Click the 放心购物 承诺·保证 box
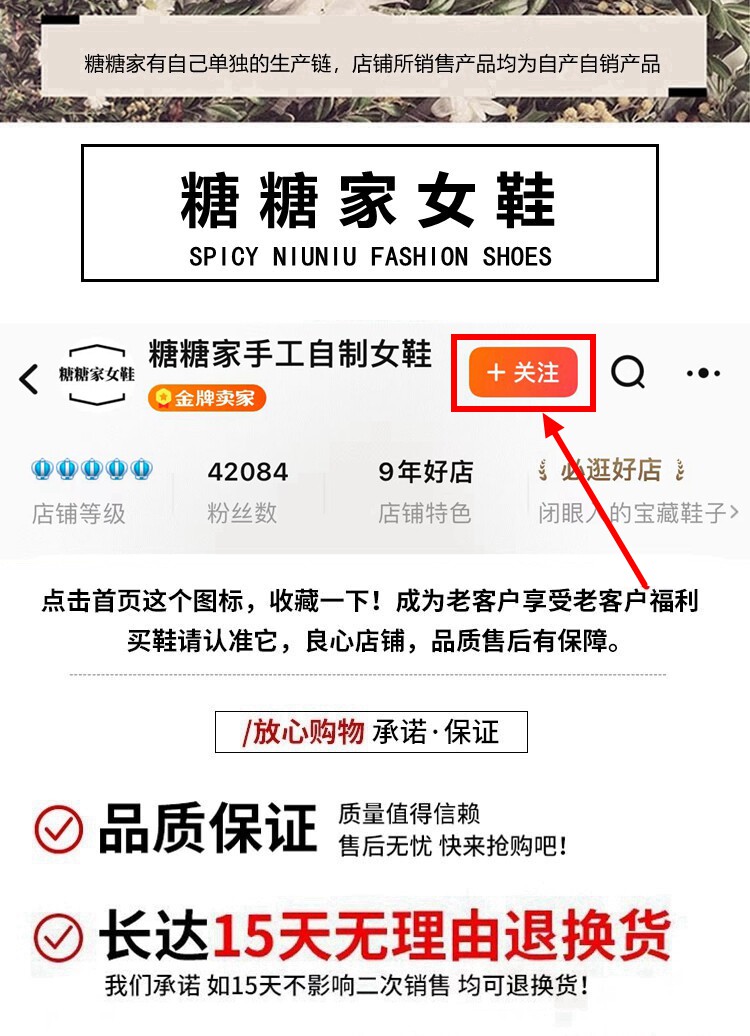 [371, 732]
